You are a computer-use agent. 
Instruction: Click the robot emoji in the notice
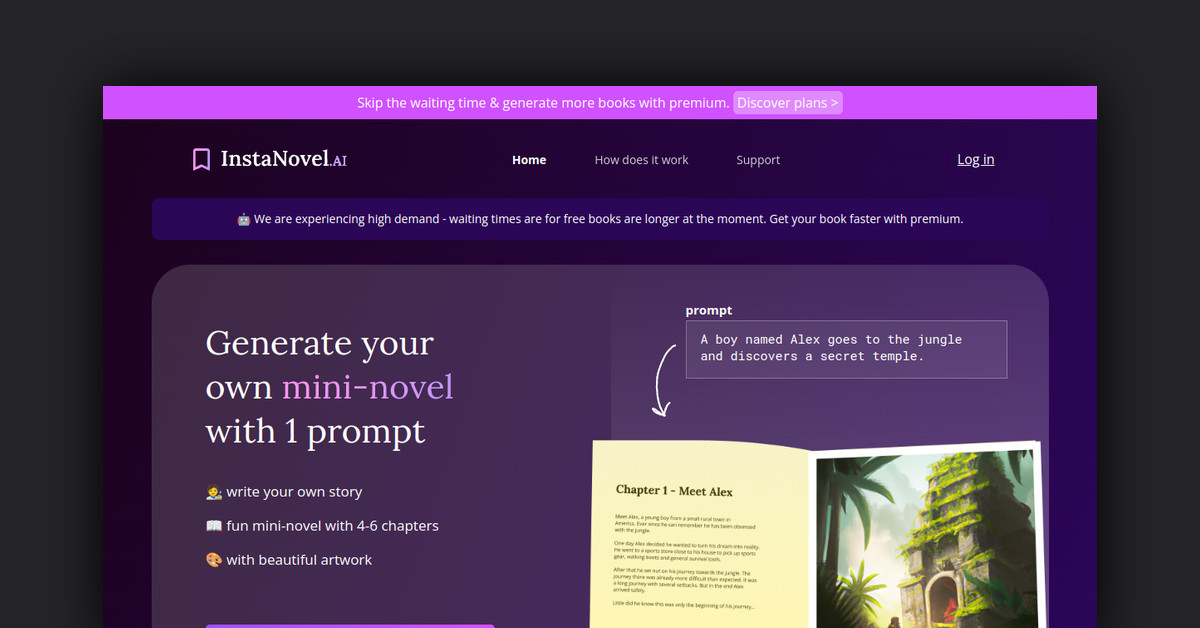243,219
